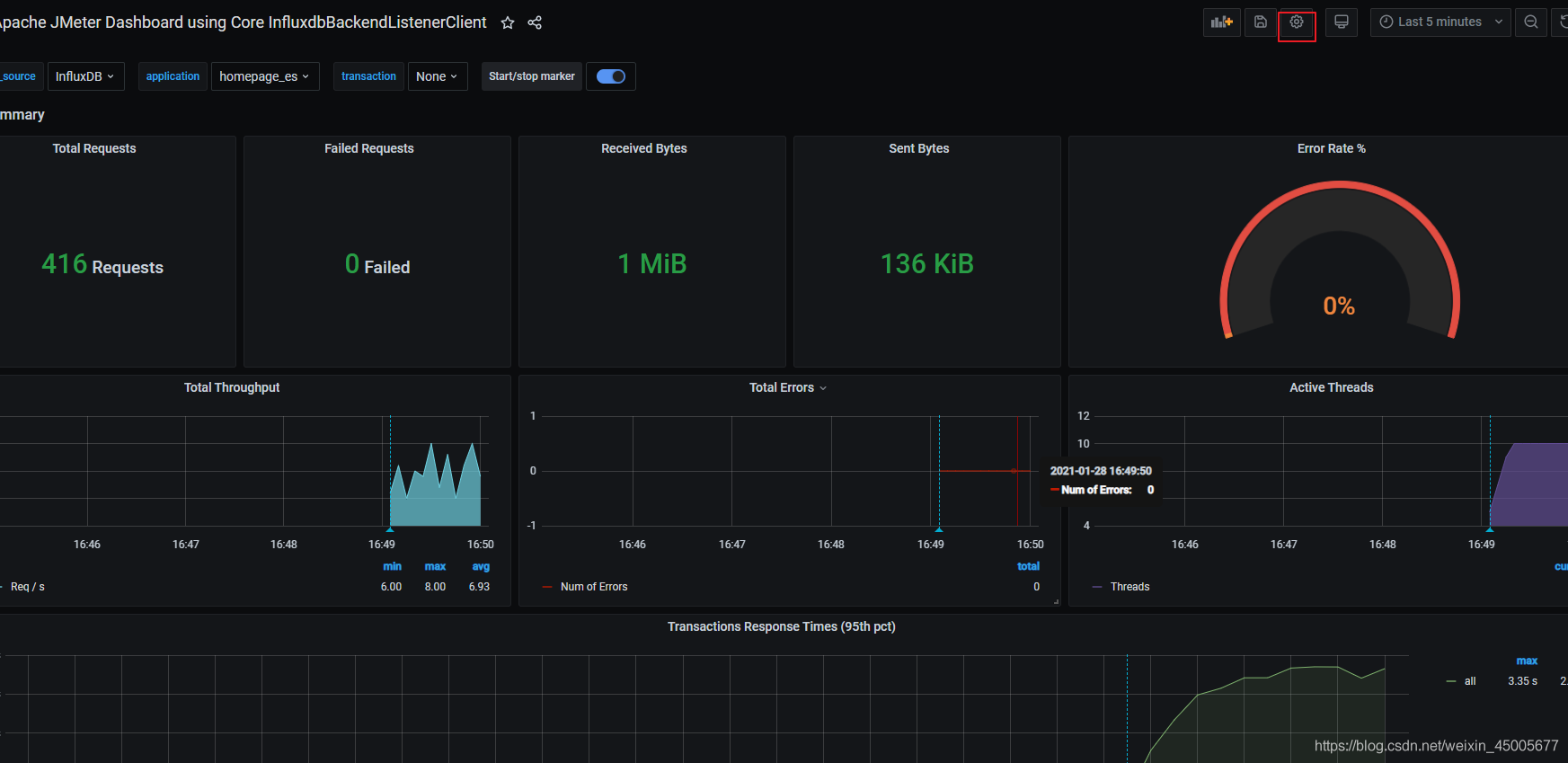Click the green 'all' legend color line
This screenshot has width=1568, height=763.
tap(1451, 681)
